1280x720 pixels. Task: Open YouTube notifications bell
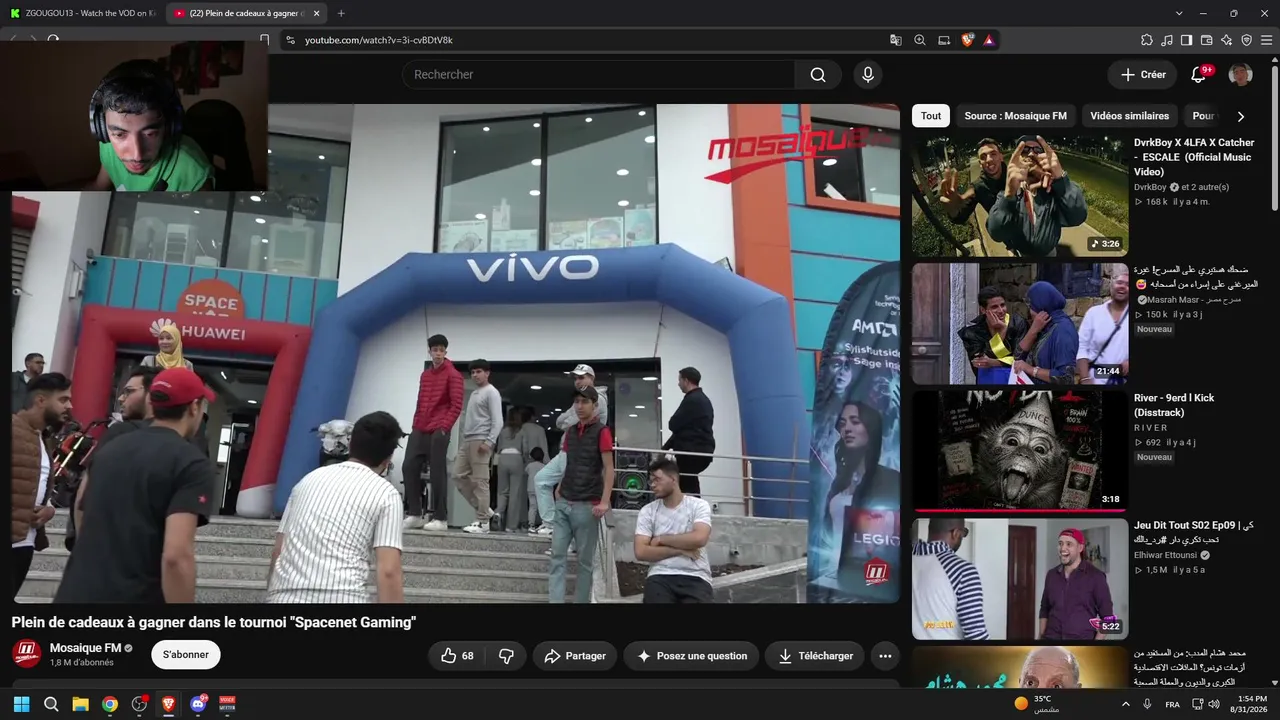coord(1198,75)
